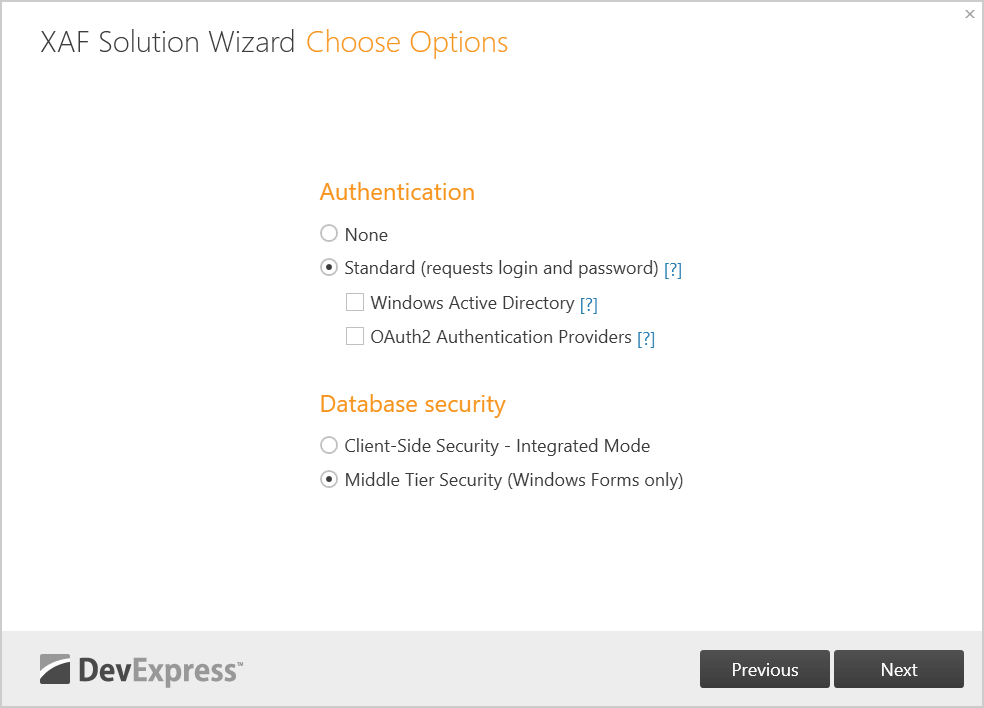Open help link for OAuth2 Authentication Providers
Viewport: 984px width, 708px height.
[x=646, y=337]
